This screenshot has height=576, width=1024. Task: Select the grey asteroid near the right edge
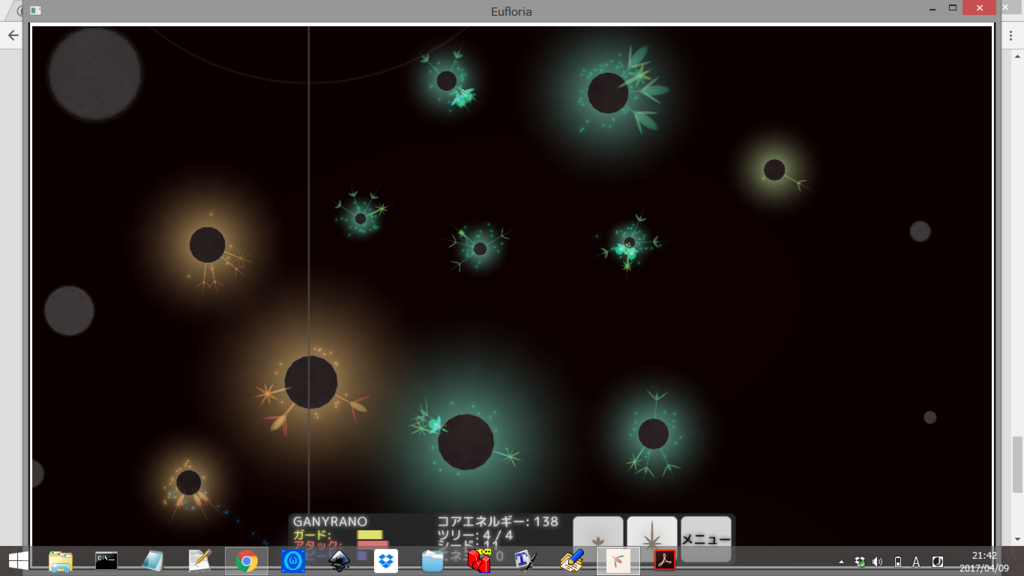[920, 231]
